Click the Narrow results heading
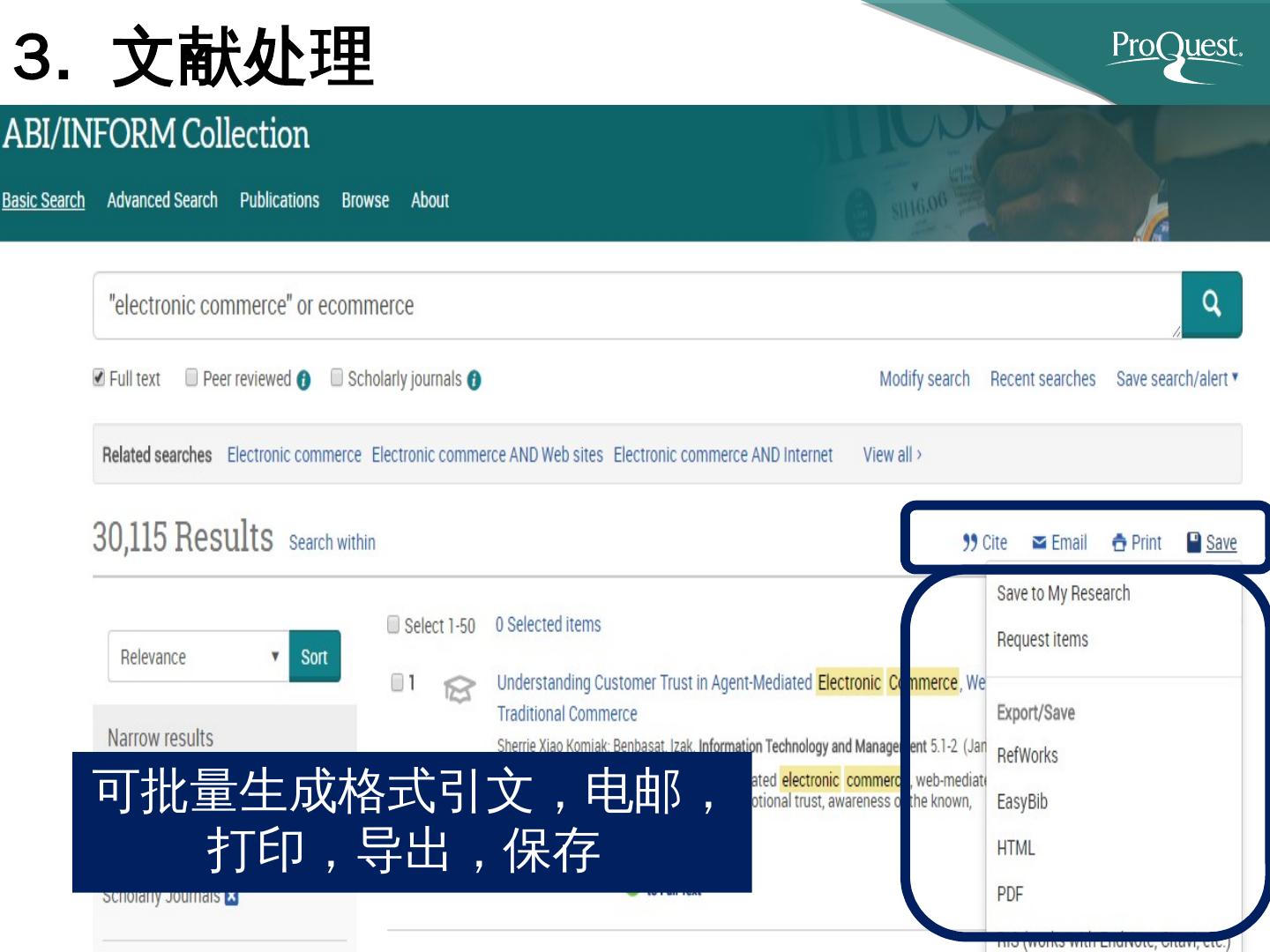 click(161, 738)
